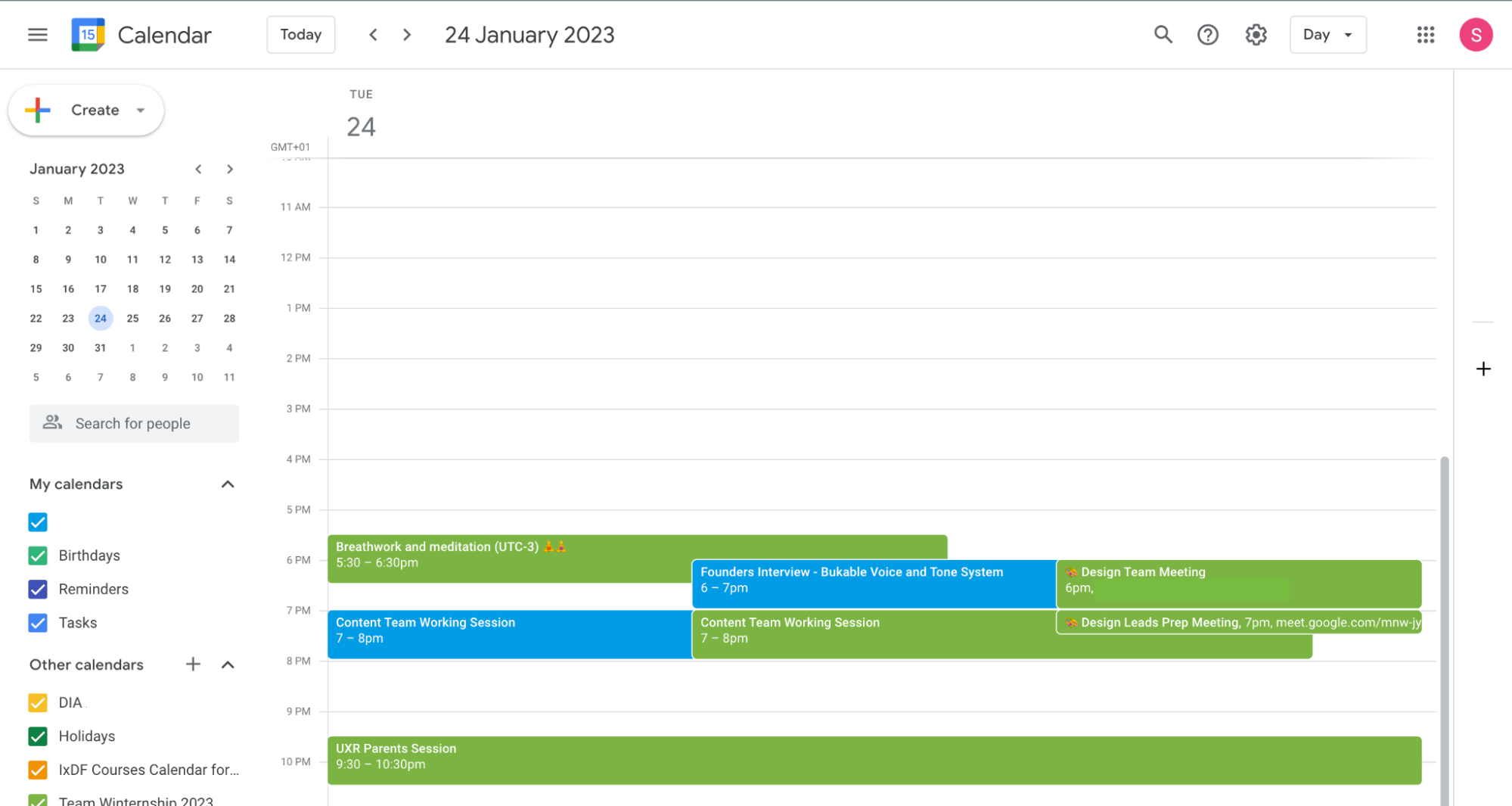Viewport: 1512px width, 806px height.
Task: Go to next day arrow in header
Action: click(x=407, y=35)
